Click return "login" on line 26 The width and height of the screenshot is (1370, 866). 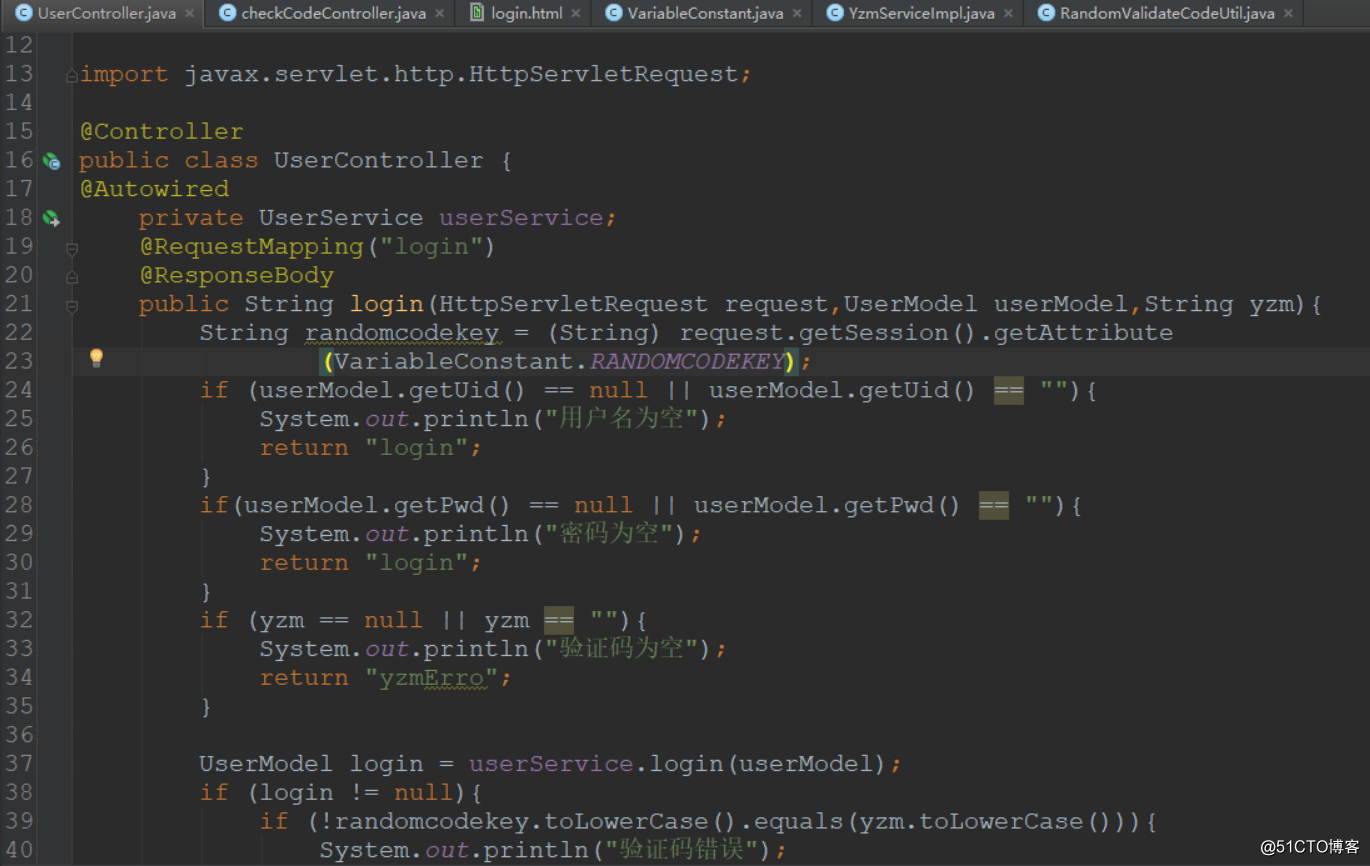click(370, 447)
